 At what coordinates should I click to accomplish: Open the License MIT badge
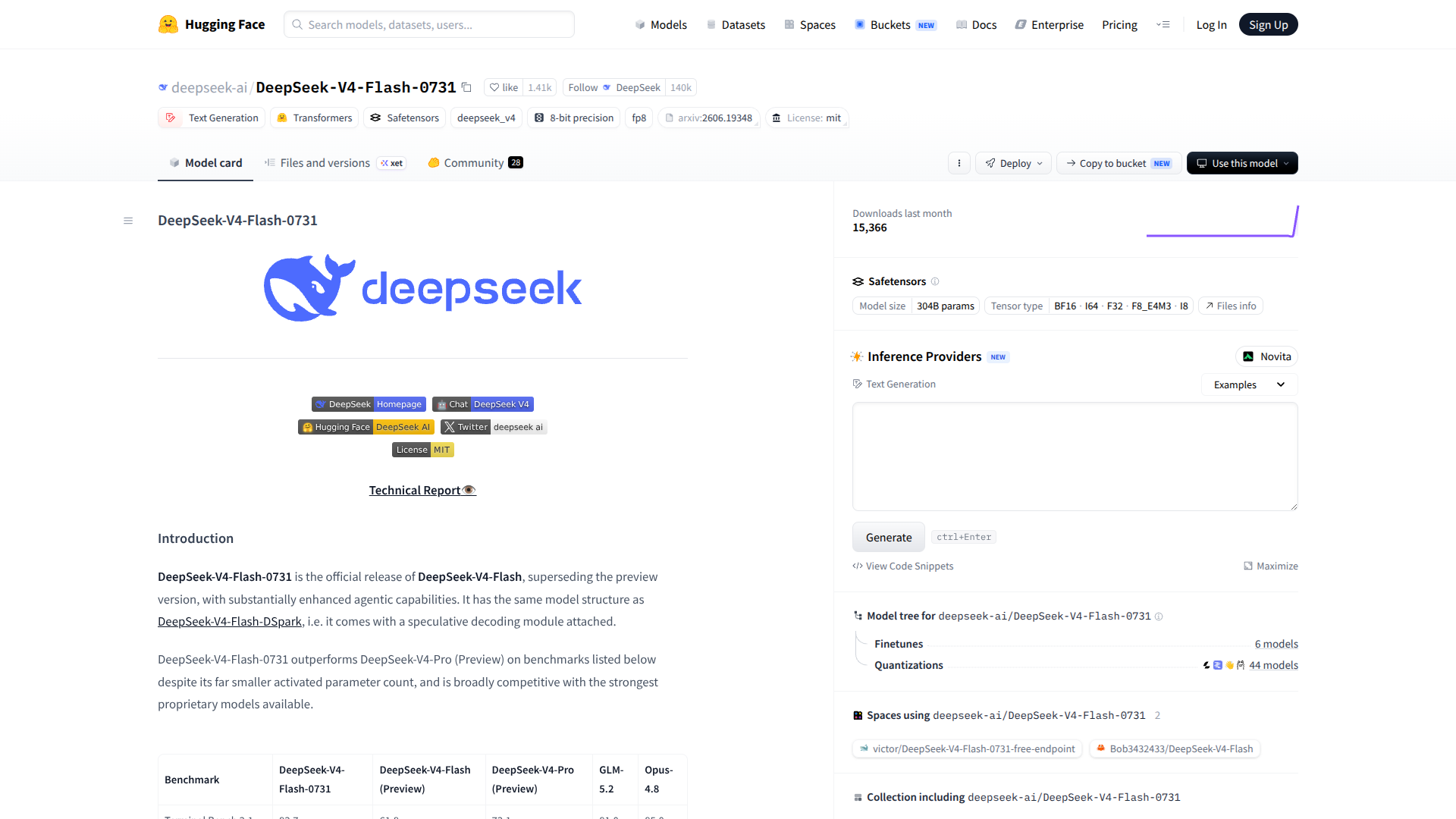coord(423,450)
